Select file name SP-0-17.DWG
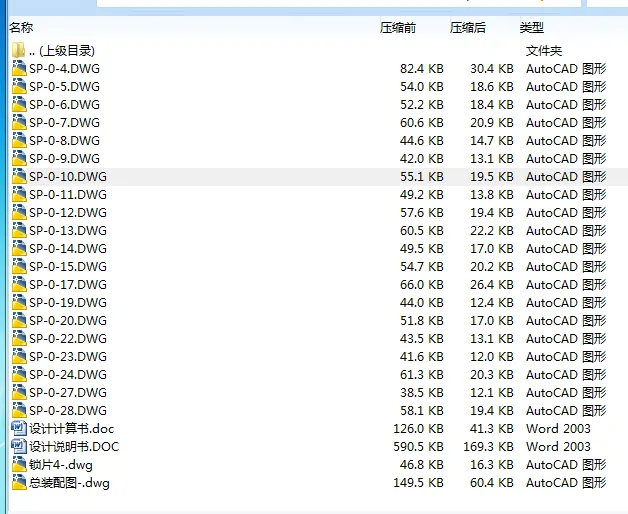Image resolution: width=628 pixels, height=514 pixels. click(68, 285)
